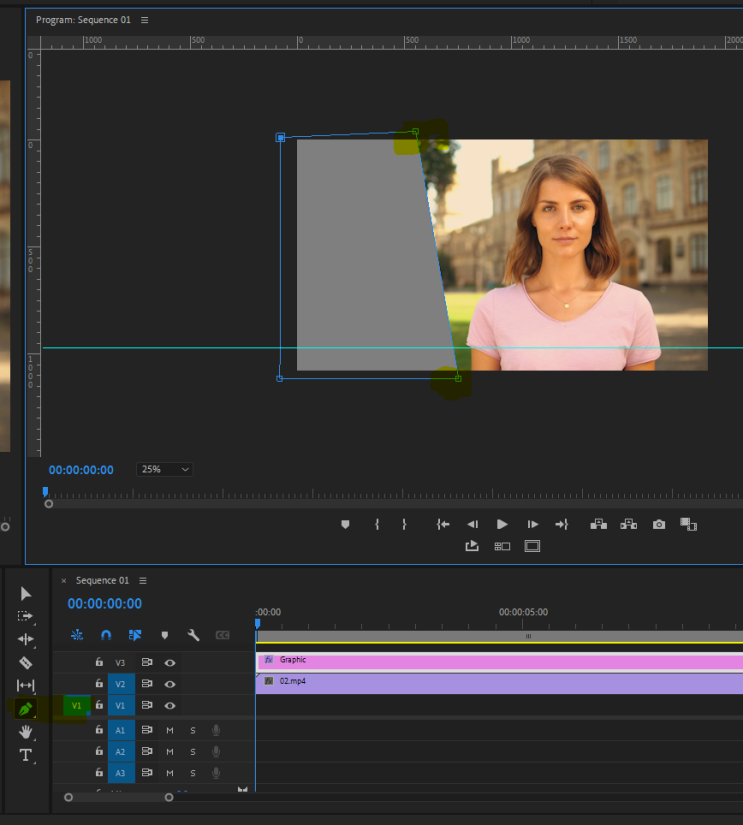743x825 pixels.
Task: Activate the Selection arrow tool
Action: point(26,594)
